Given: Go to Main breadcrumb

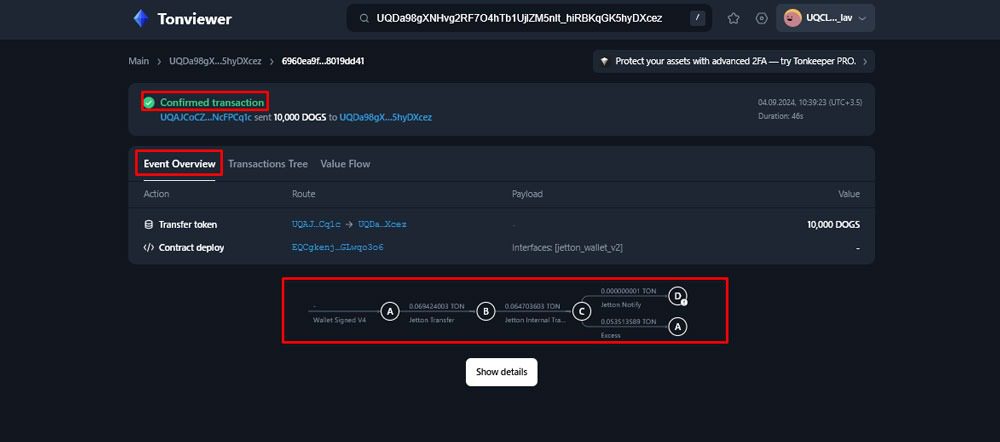Looking at the screenshot, I should coord(138,61).
